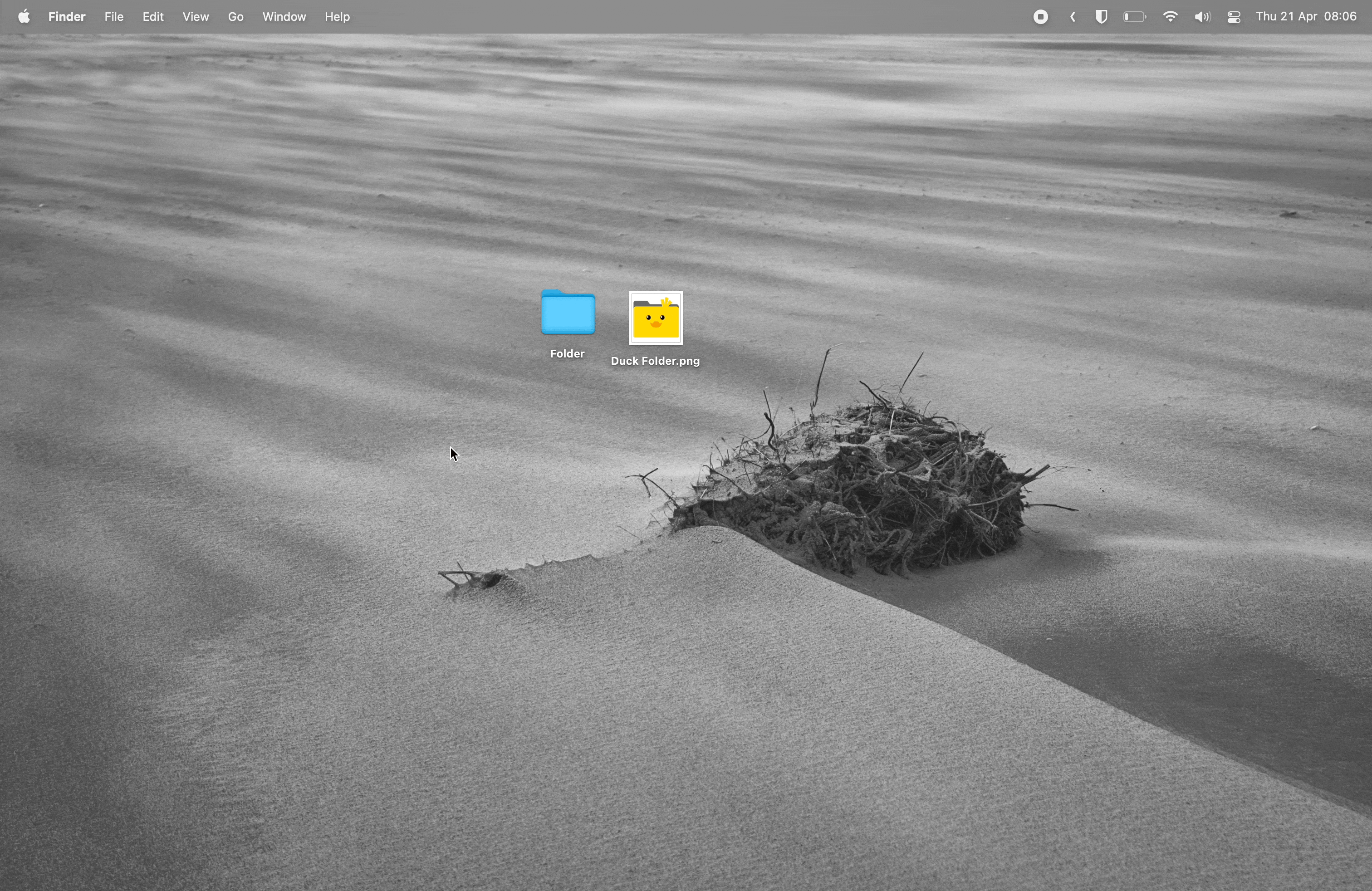This screenshot has height=891, width=1372.
Task: Open the battery status icon
Action: tap(1135, 17)
